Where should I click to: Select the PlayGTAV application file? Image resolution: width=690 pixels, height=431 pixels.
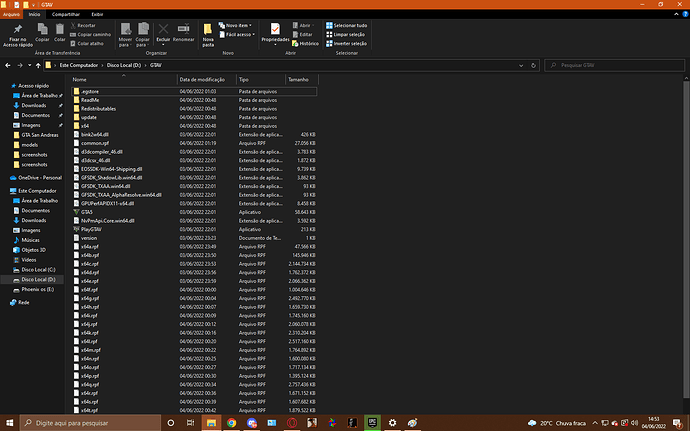click(x=194, y=229)
